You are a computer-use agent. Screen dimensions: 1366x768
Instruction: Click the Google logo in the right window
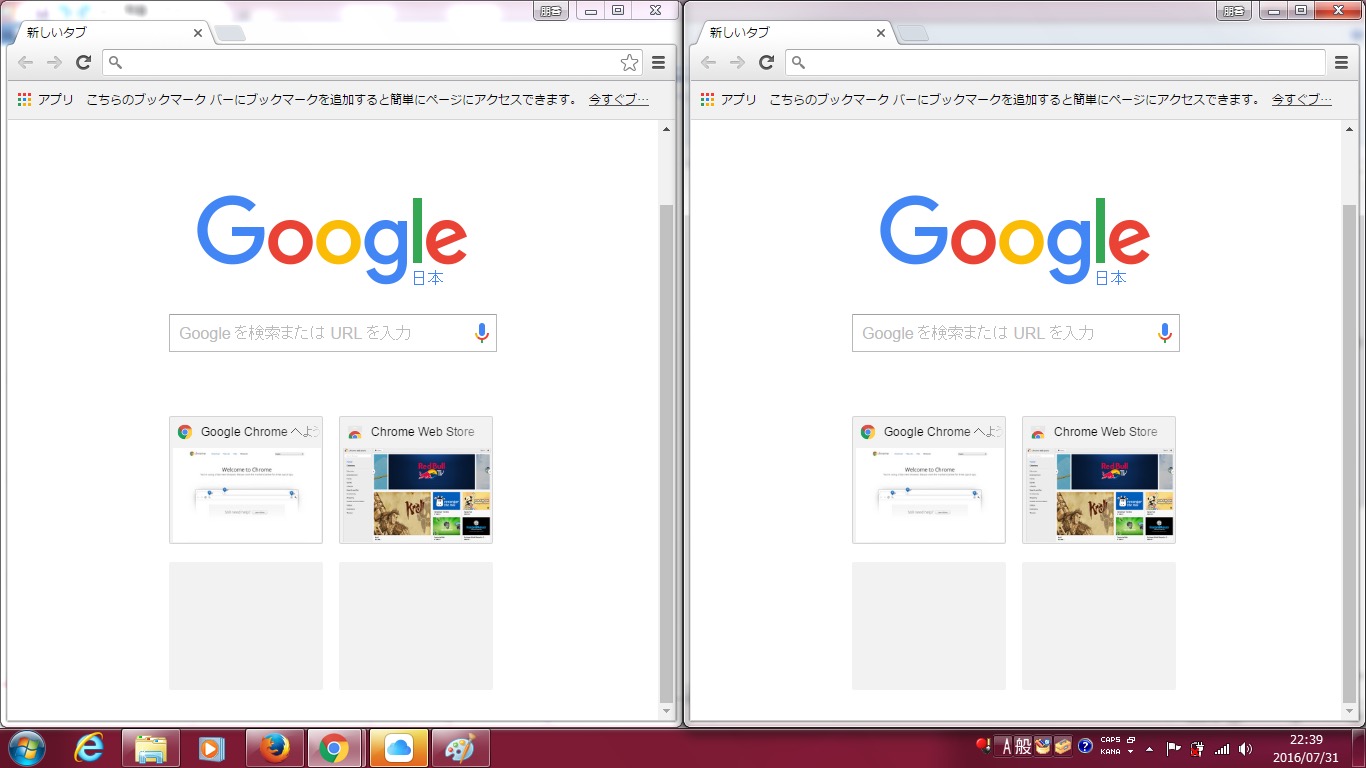[x=1015, y=240]
